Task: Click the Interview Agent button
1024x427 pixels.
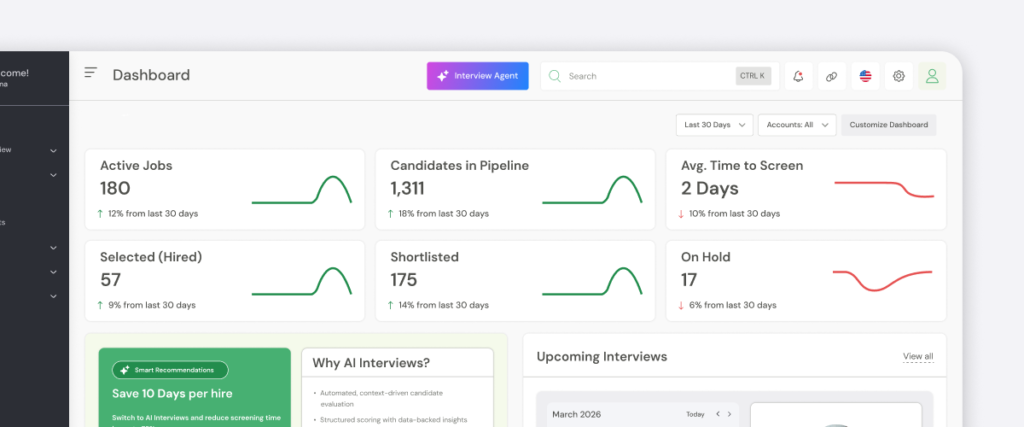Action: tap(477, 76)
